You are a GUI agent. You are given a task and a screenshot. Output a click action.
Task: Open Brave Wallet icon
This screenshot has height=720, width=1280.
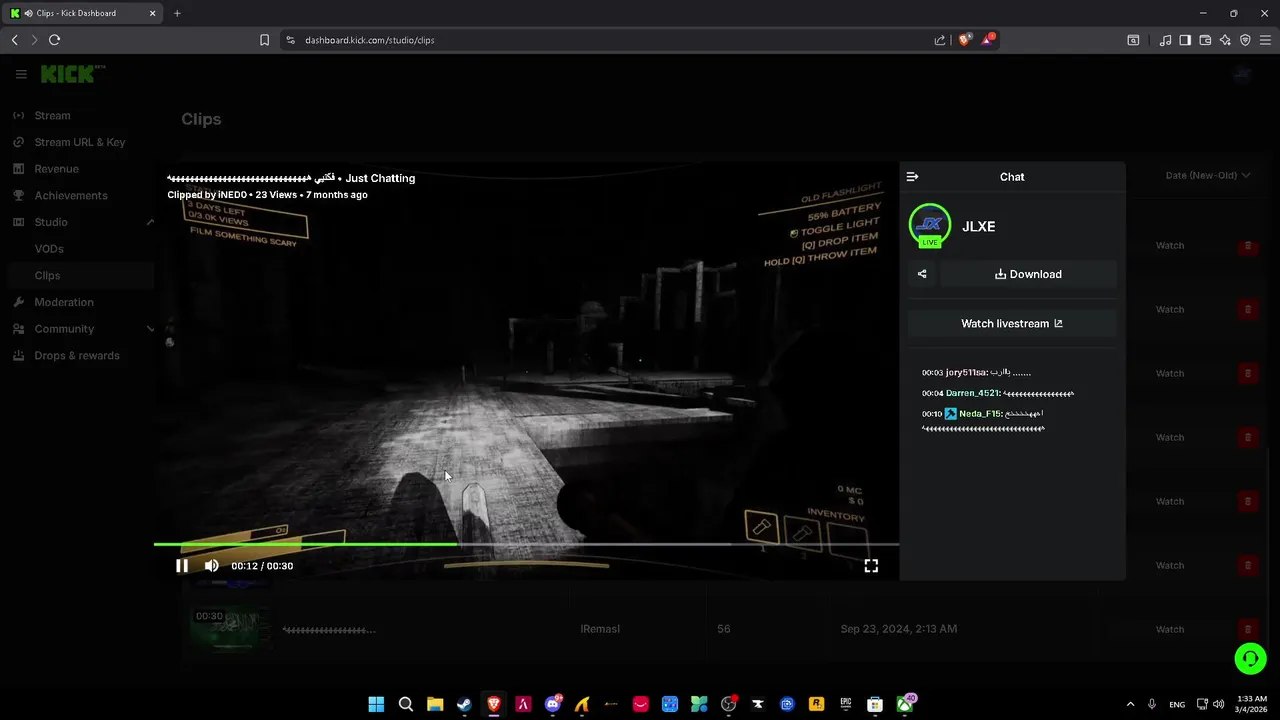(x=1205, y=40)
